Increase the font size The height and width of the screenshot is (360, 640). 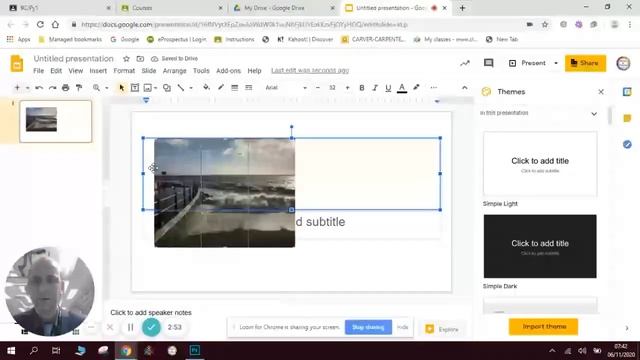point(347,88)
